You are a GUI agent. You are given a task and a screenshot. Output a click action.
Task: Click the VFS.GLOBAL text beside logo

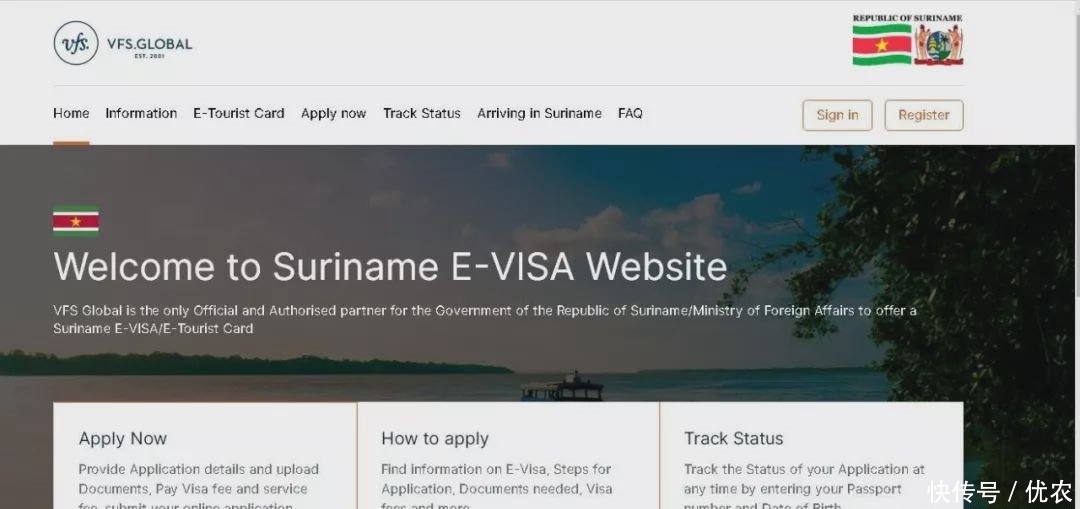[x=149, y=45]
